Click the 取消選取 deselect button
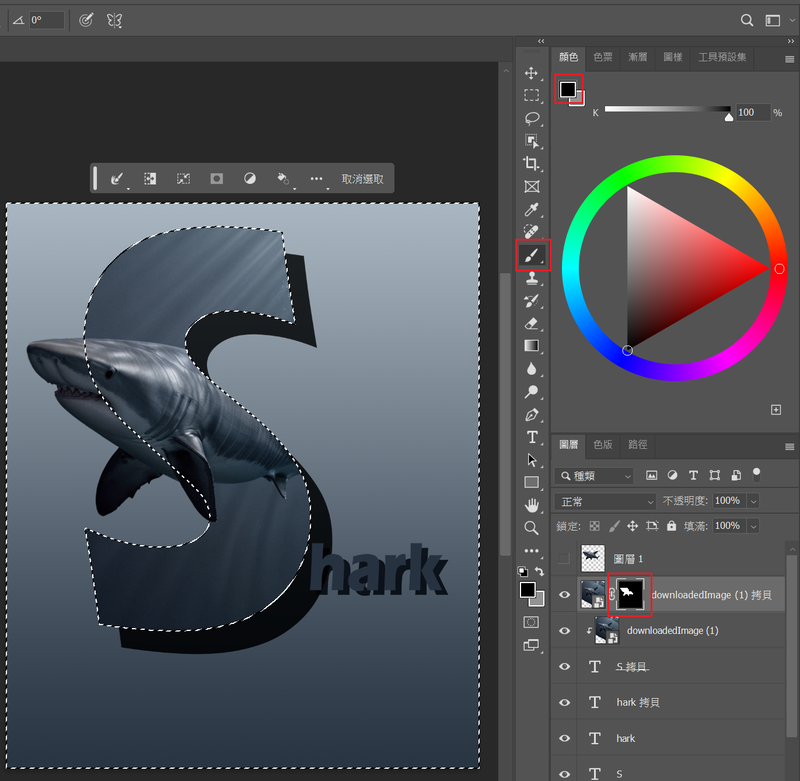This screenshot has width=800, height=781. click(x=362, y=179)
